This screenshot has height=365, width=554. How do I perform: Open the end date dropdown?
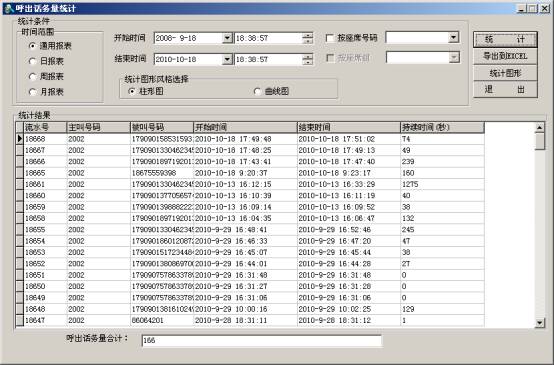tap(227, 59)
